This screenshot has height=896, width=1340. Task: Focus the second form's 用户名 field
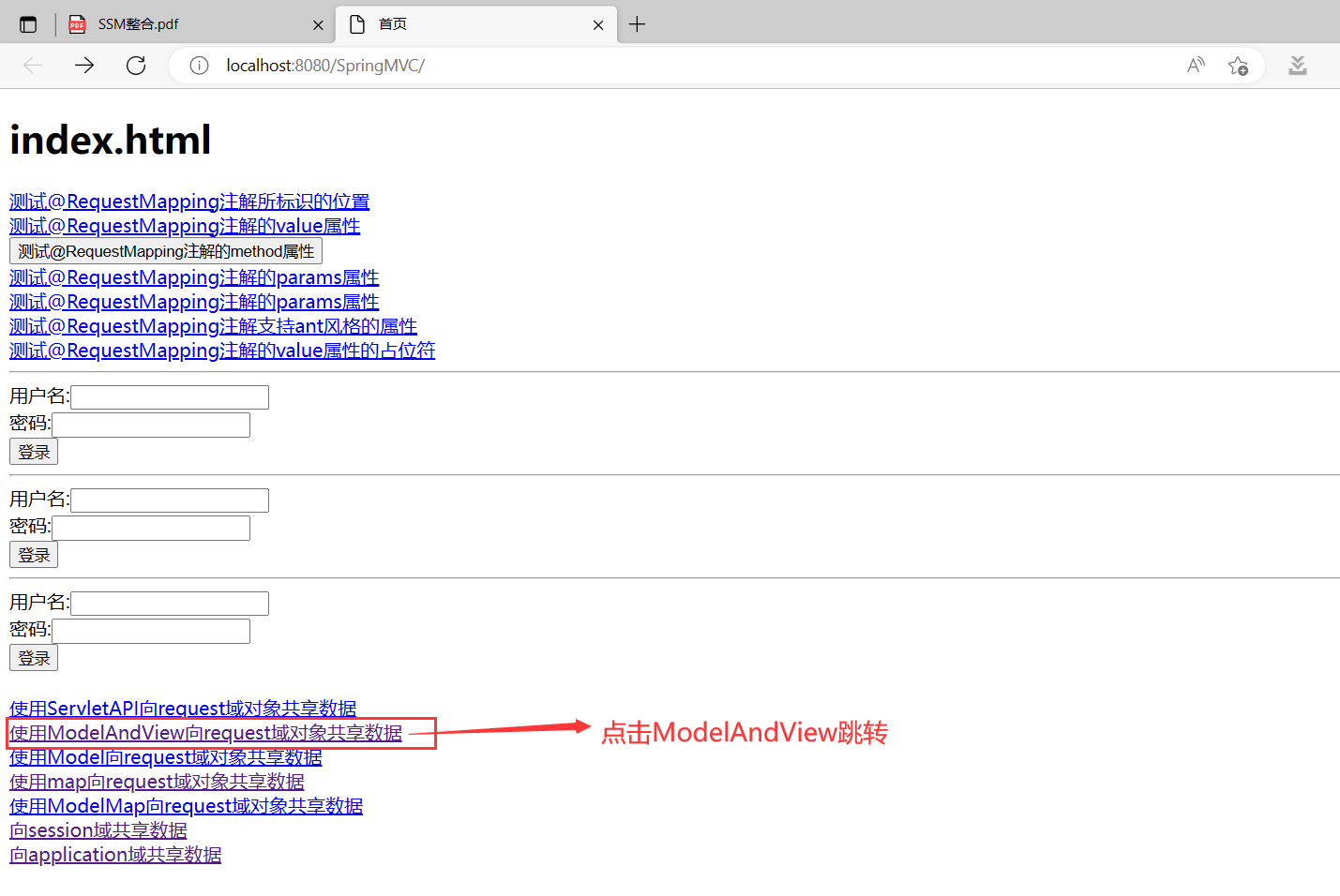(170, 500)
